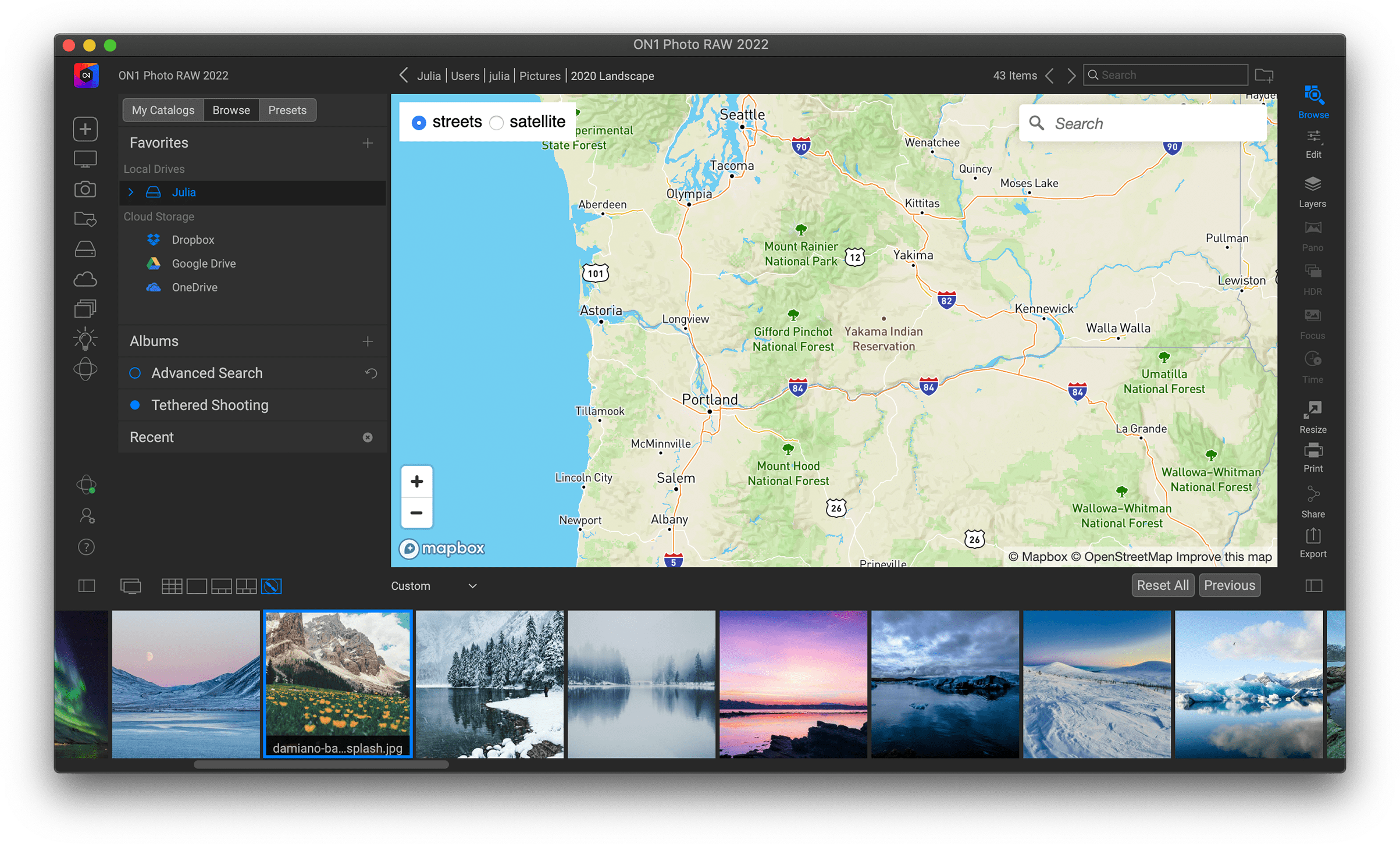Open the Users breadcrumb folder

[465, 76]
